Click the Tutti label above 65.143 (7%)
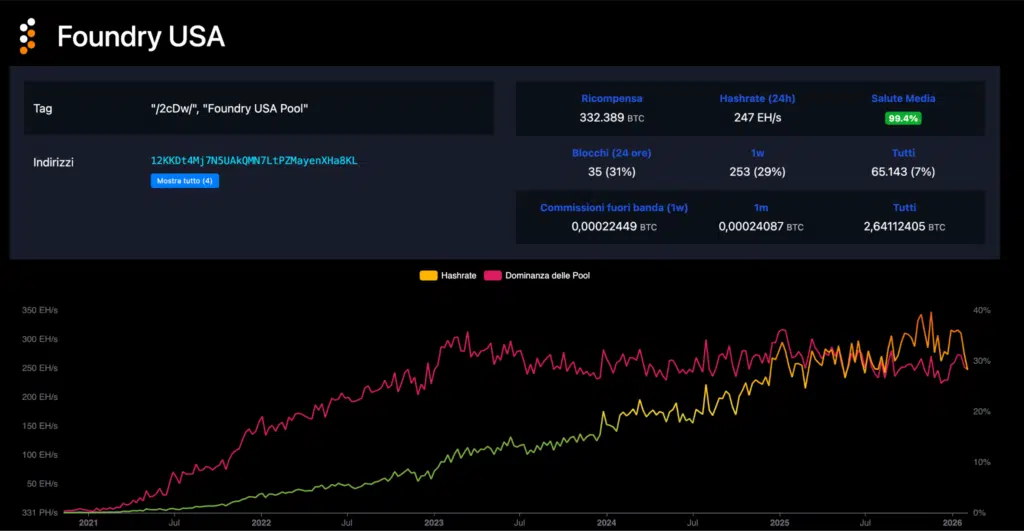Screen dimensions: 1024x531 903,153
